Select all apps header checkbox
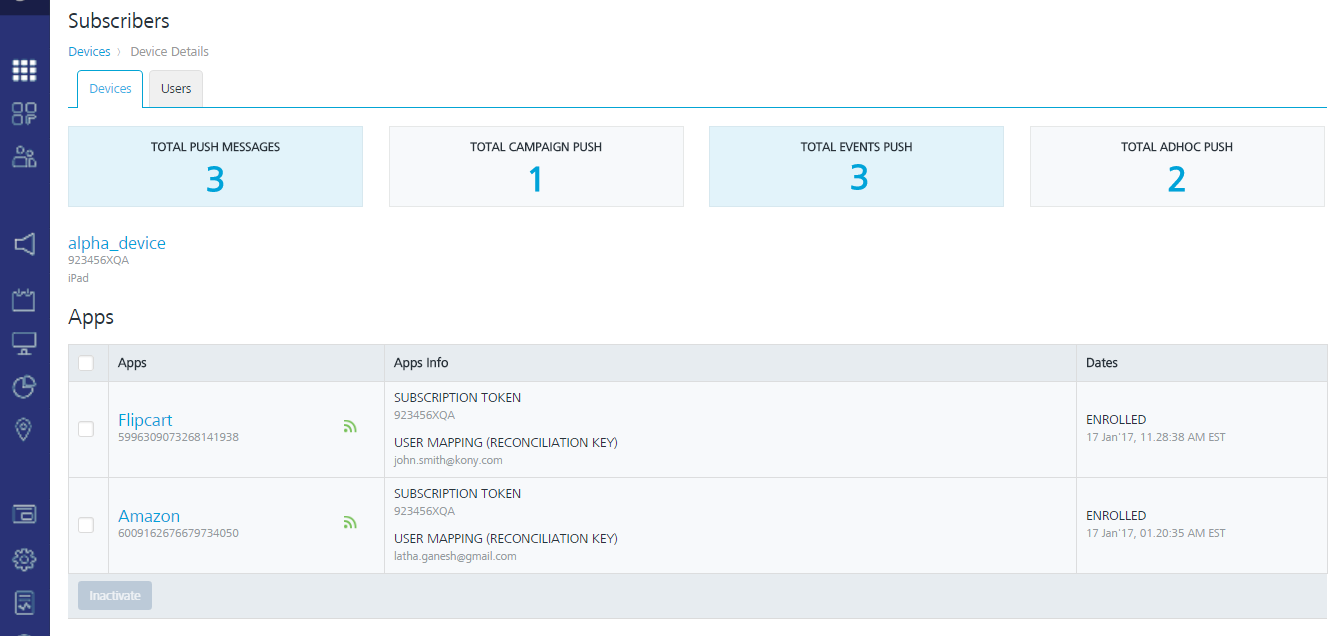 (x=86, y=363)
